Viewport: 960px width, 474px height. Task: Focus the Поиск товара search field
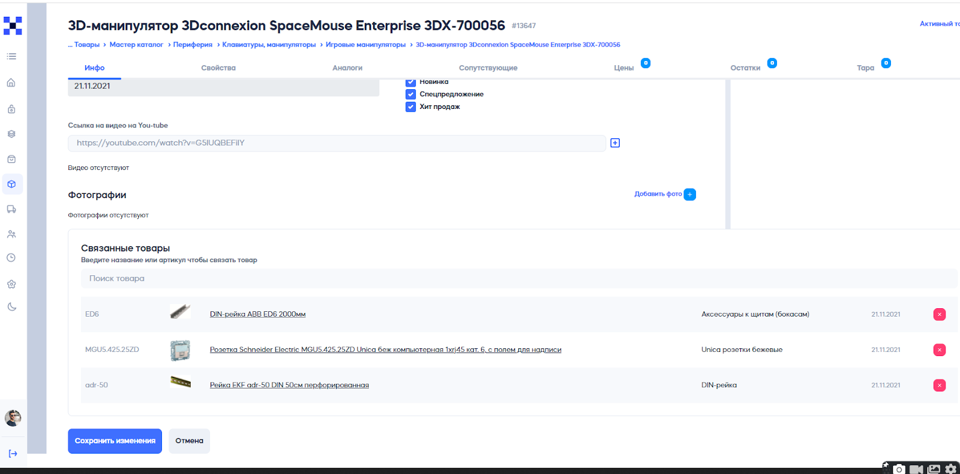tap(518, 278)
